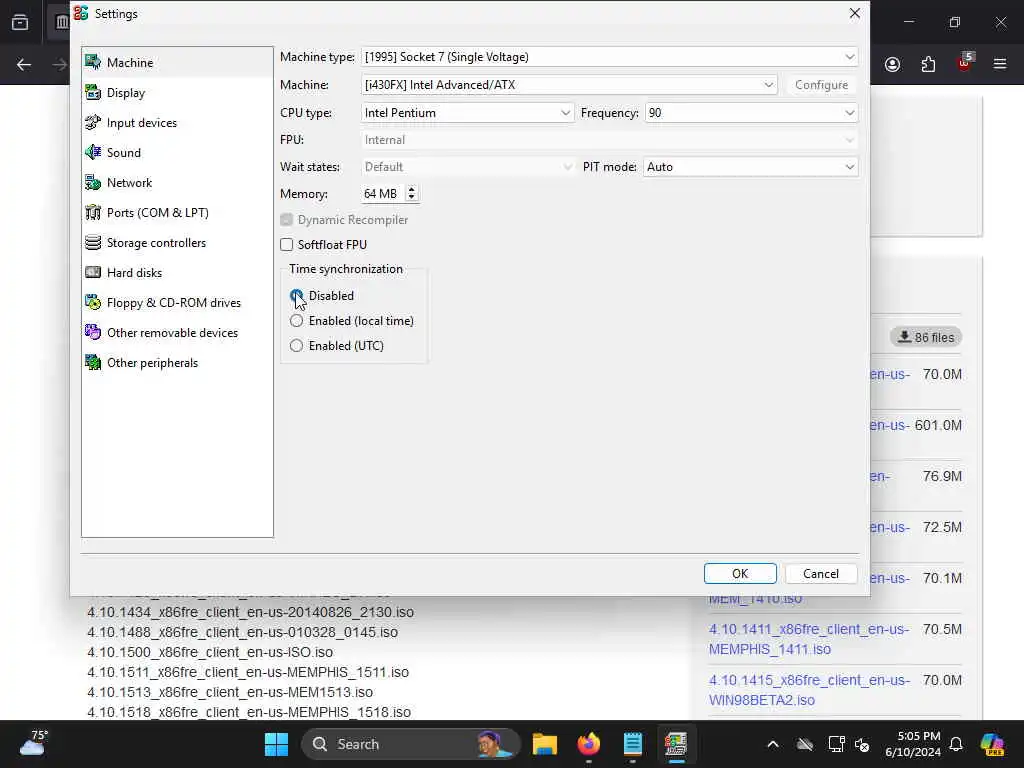This screenshot has height=768, width=1024.
Task: Click the Network category icon
Action: 93,183
